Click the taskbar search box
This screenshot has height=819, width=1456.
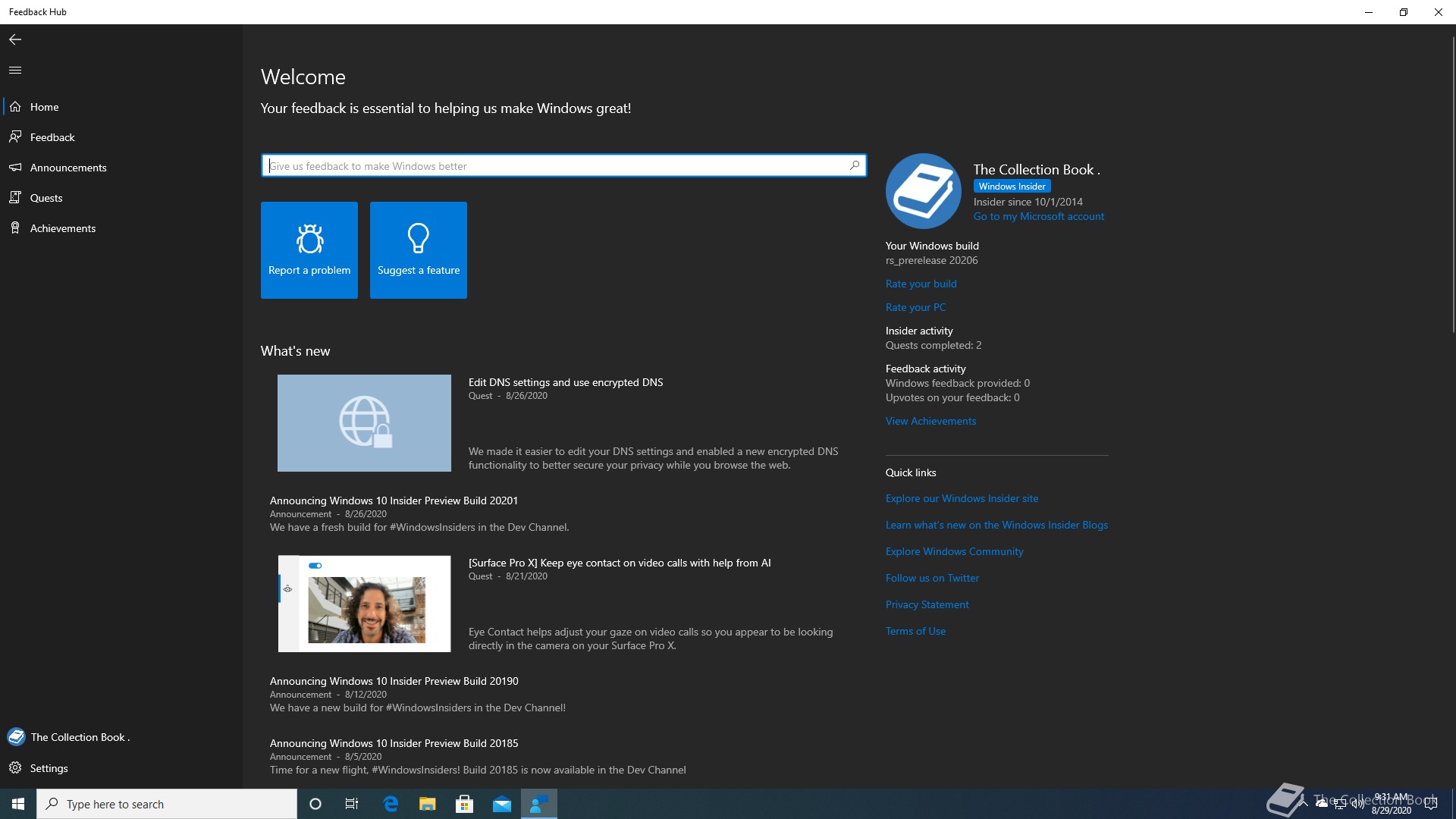click(x=167, y=804)
